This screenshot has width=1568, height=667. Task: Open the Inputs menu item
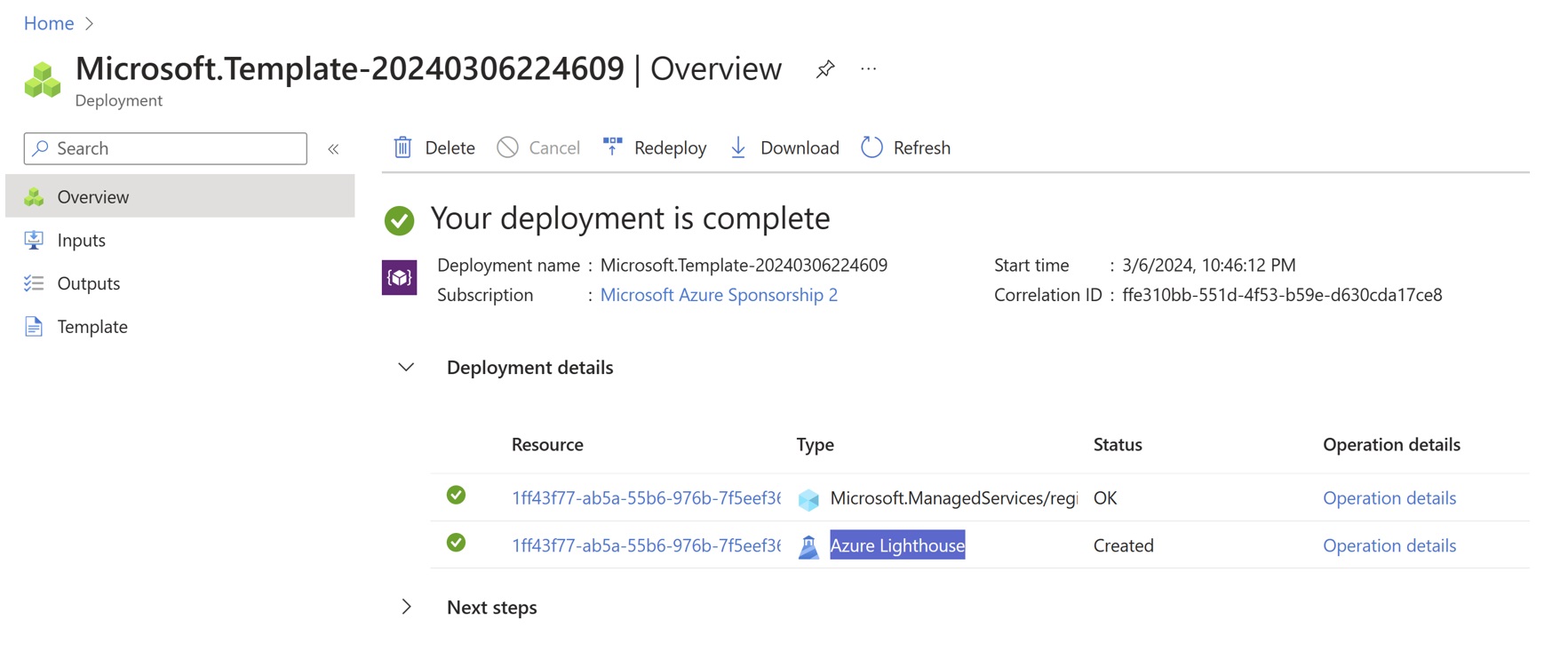[x=180, y=240]
